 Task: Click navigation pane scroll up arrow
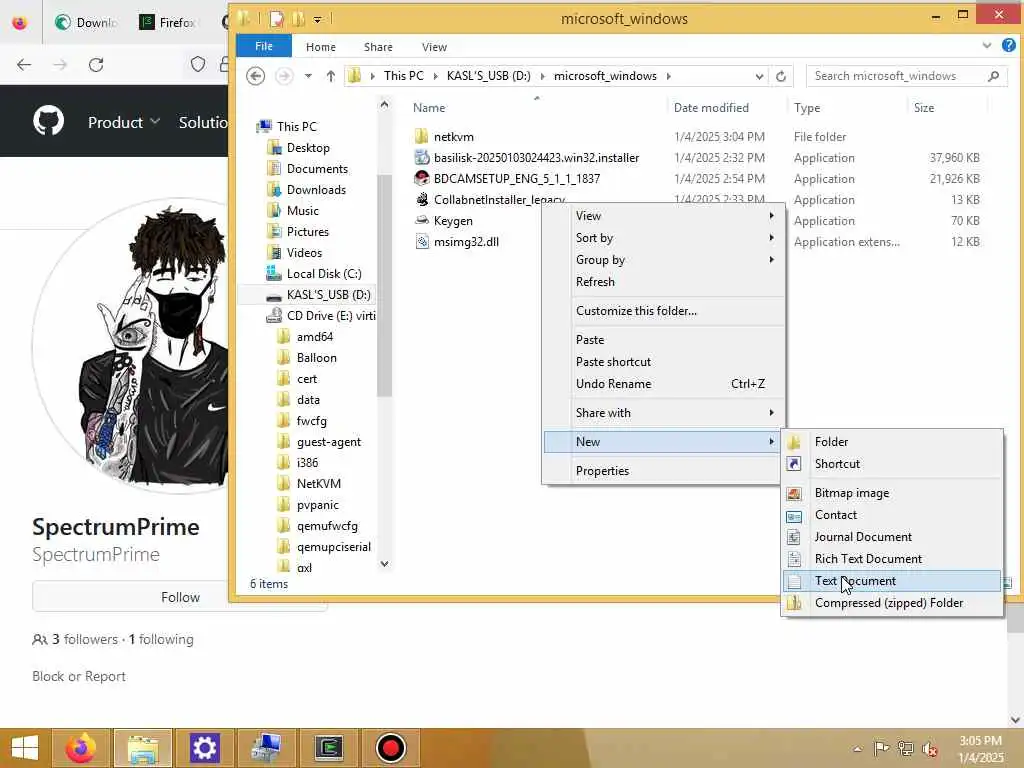pyautogui.click(x=385, y=104)
